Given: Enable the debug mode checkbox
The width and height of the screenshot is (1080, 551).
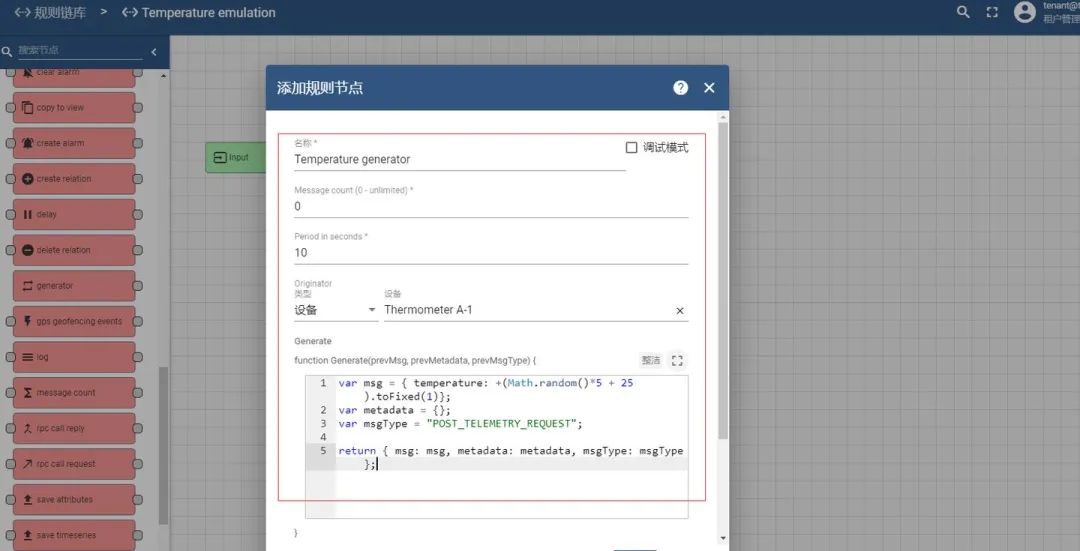Looking at the screenshot, I should tap(631, 147).
